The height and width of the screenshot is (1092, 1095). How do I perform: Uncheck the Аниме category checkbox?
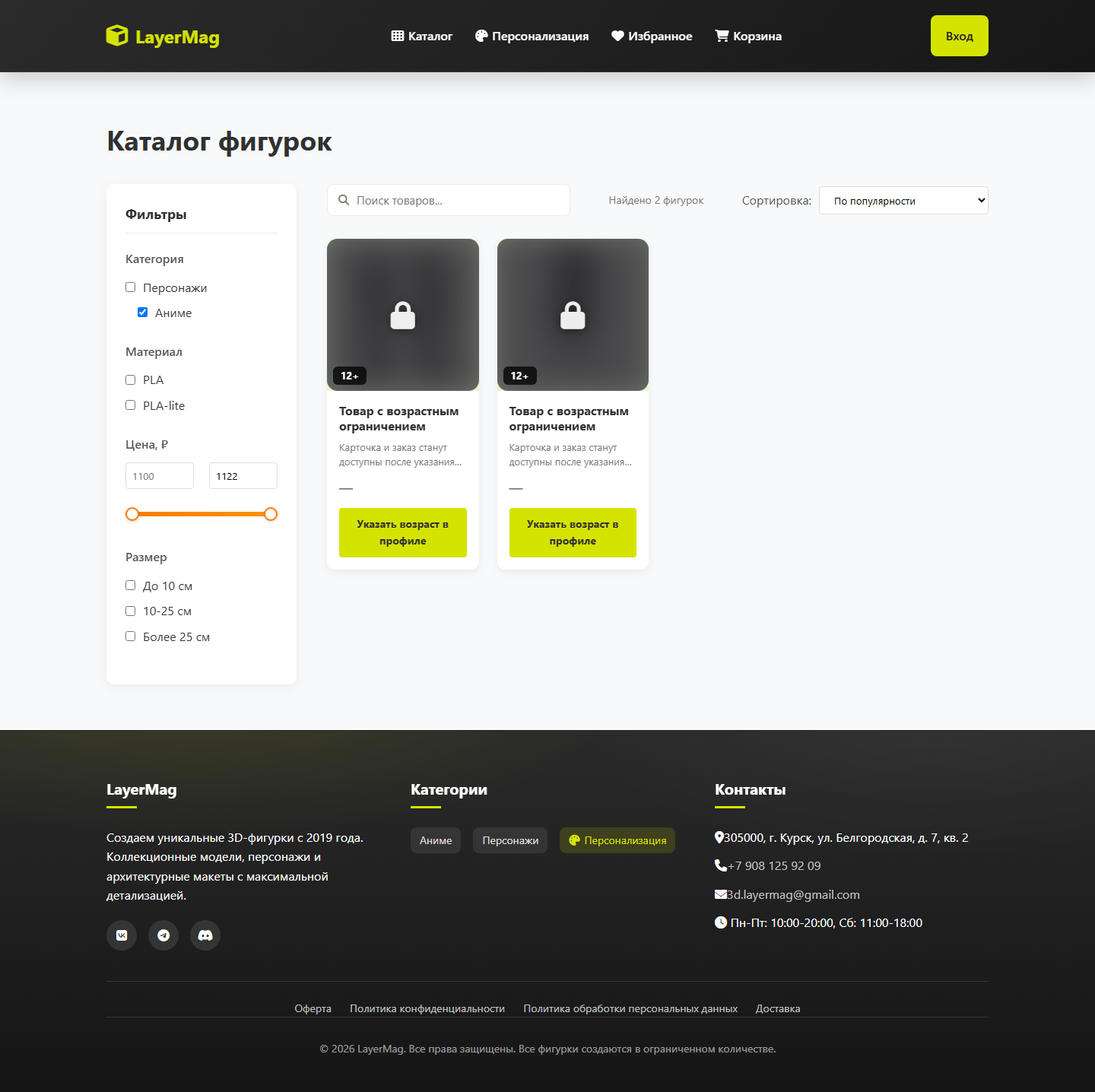(142, 313)
